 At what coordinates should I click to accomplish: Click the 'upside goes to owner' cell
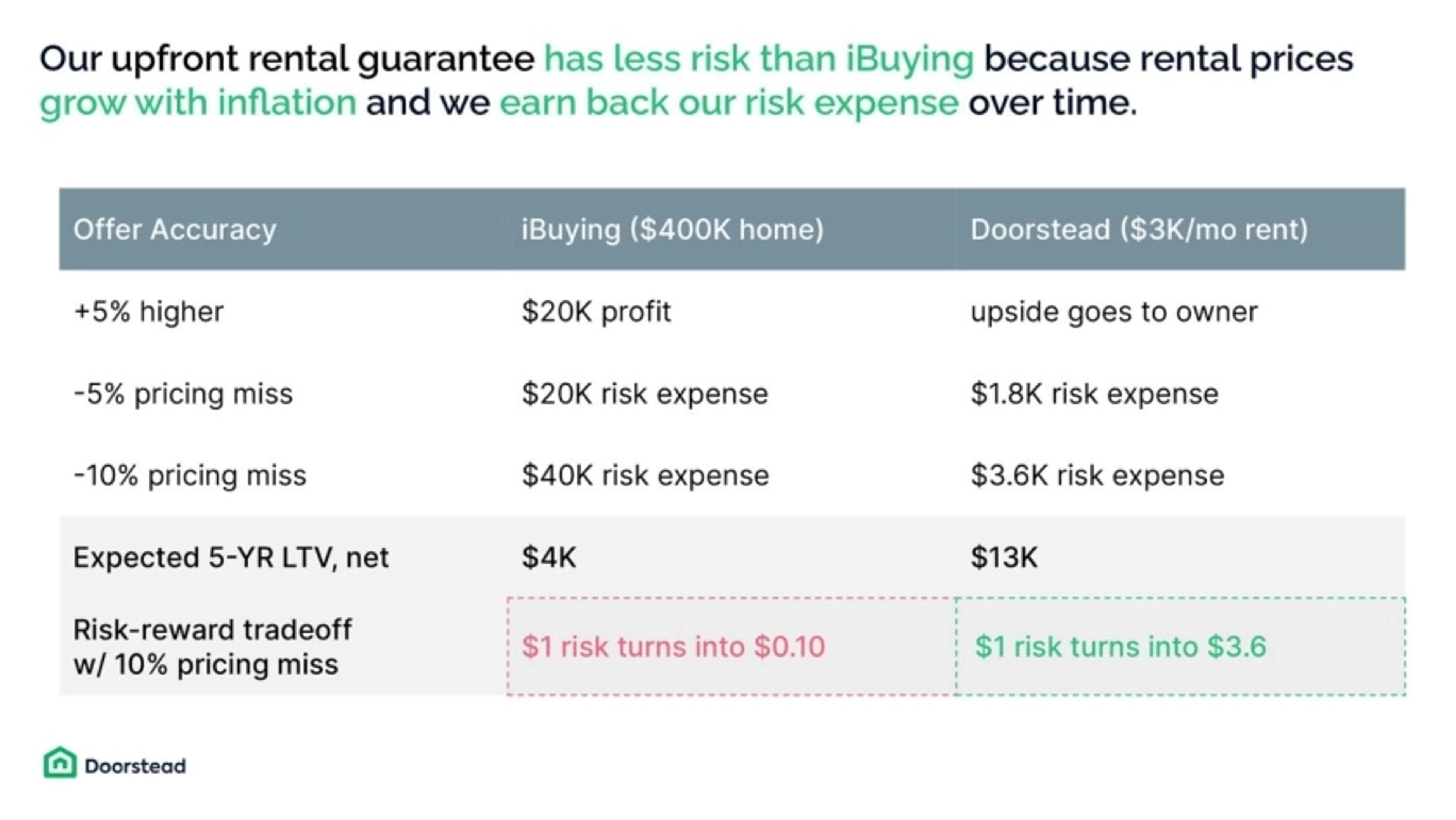[x=1114, y=312]
